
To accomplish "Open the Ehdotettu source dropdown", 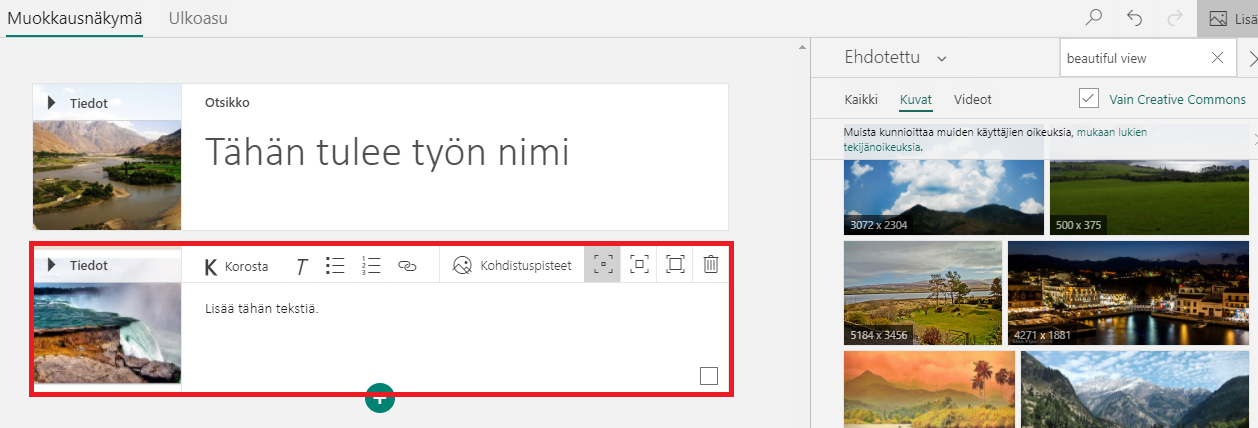I will pos(895,58).
